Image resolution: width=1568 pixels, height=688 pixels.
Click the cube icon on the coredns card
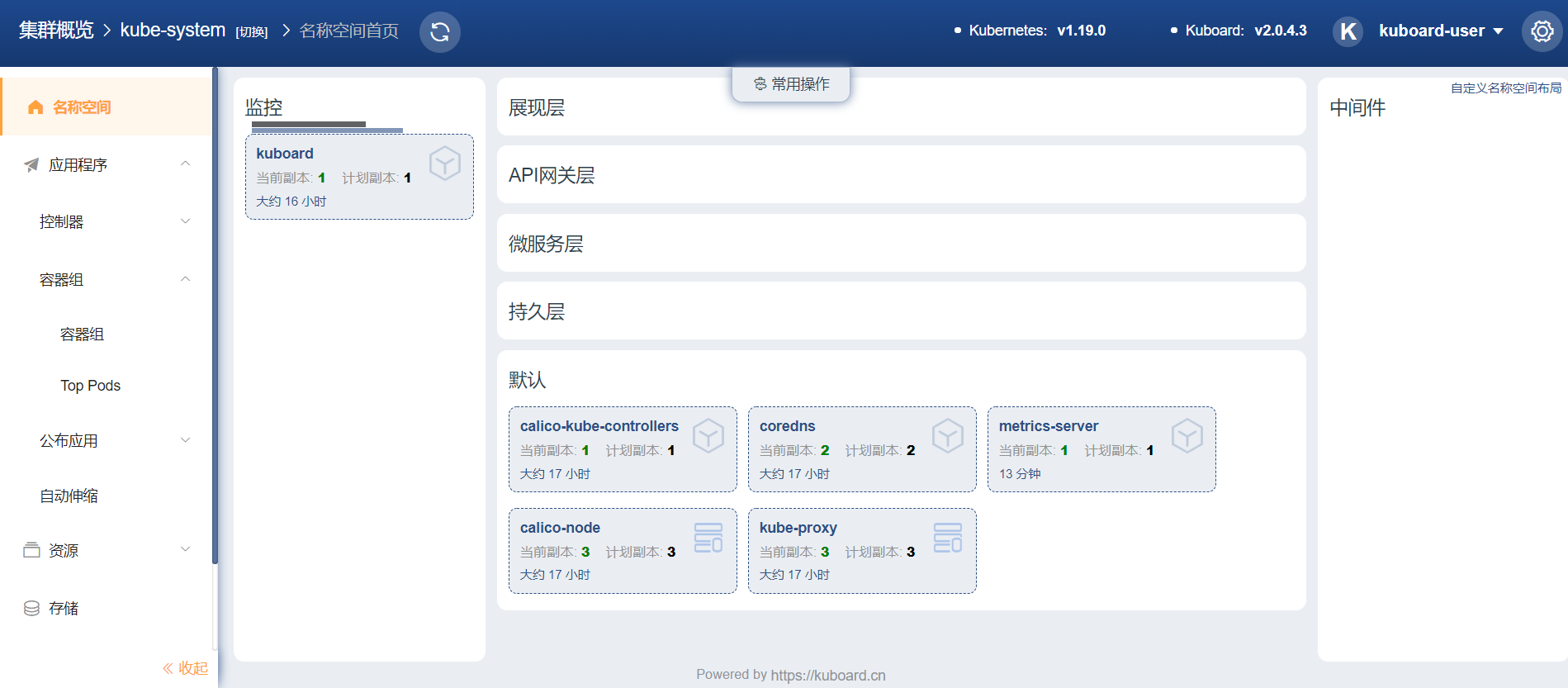948,436
